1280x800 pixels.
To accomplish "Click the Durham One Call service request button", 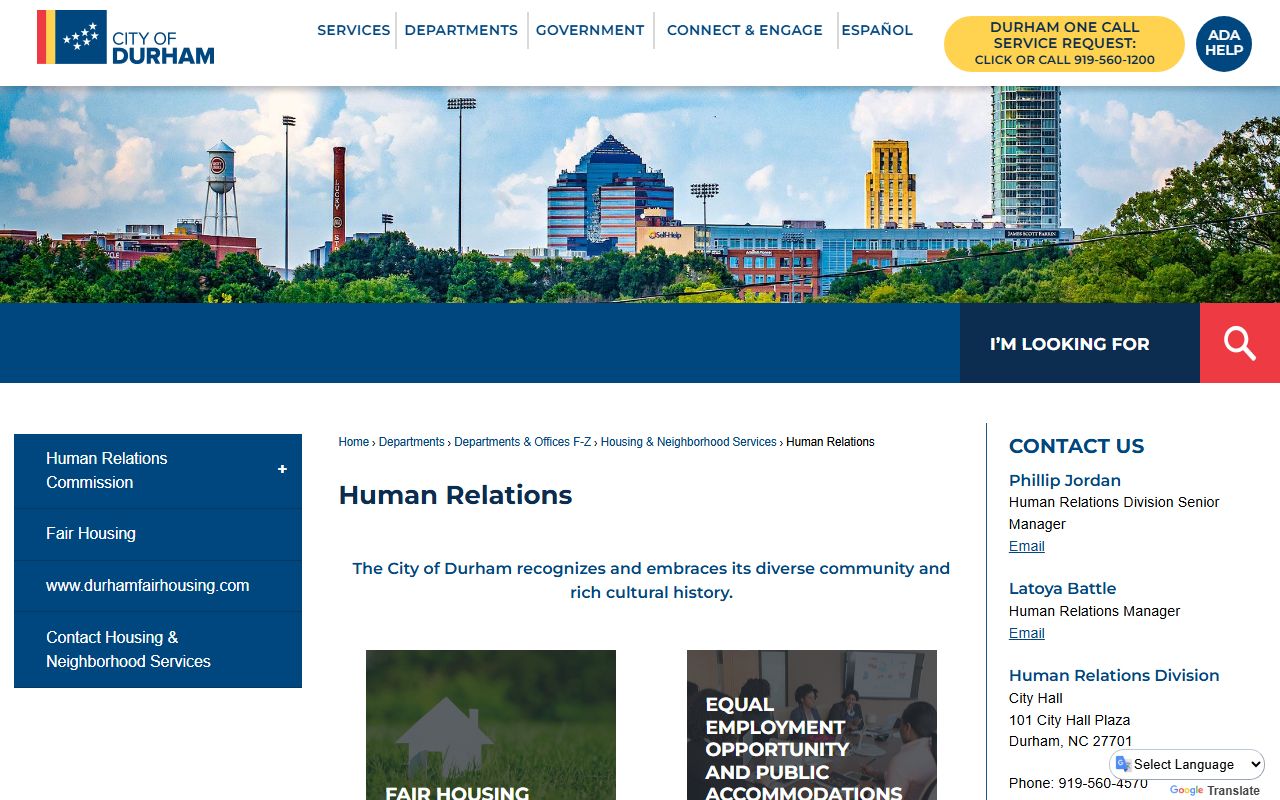I will [x=1064, y=43].
